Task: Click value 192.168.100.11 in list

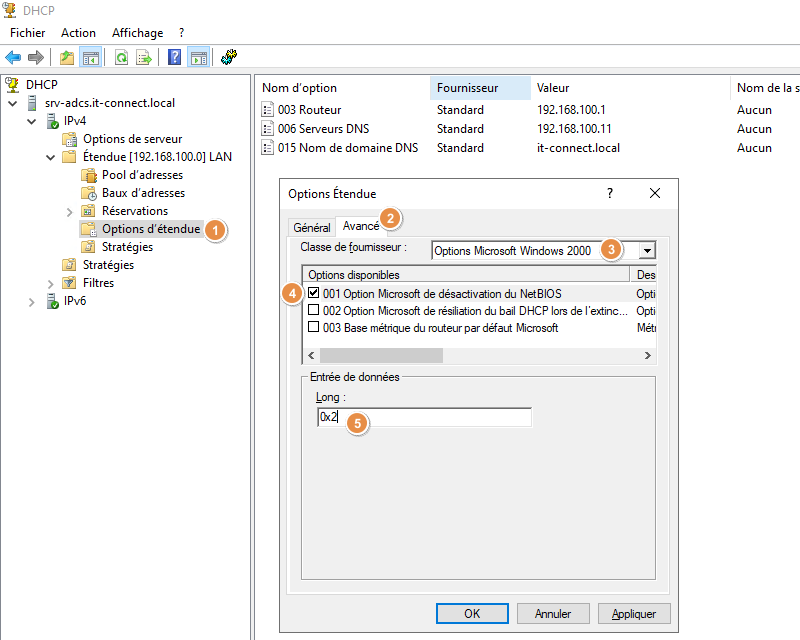Action: coord(574,129)
